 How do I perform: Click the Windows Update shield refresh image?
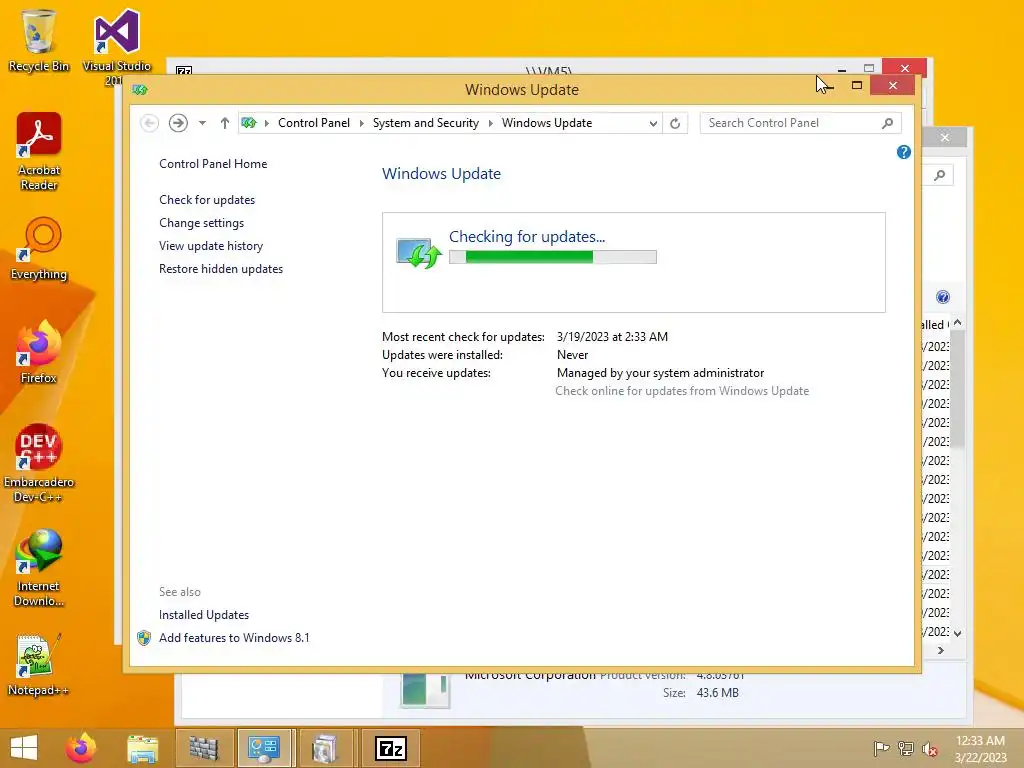pos(419,253)
